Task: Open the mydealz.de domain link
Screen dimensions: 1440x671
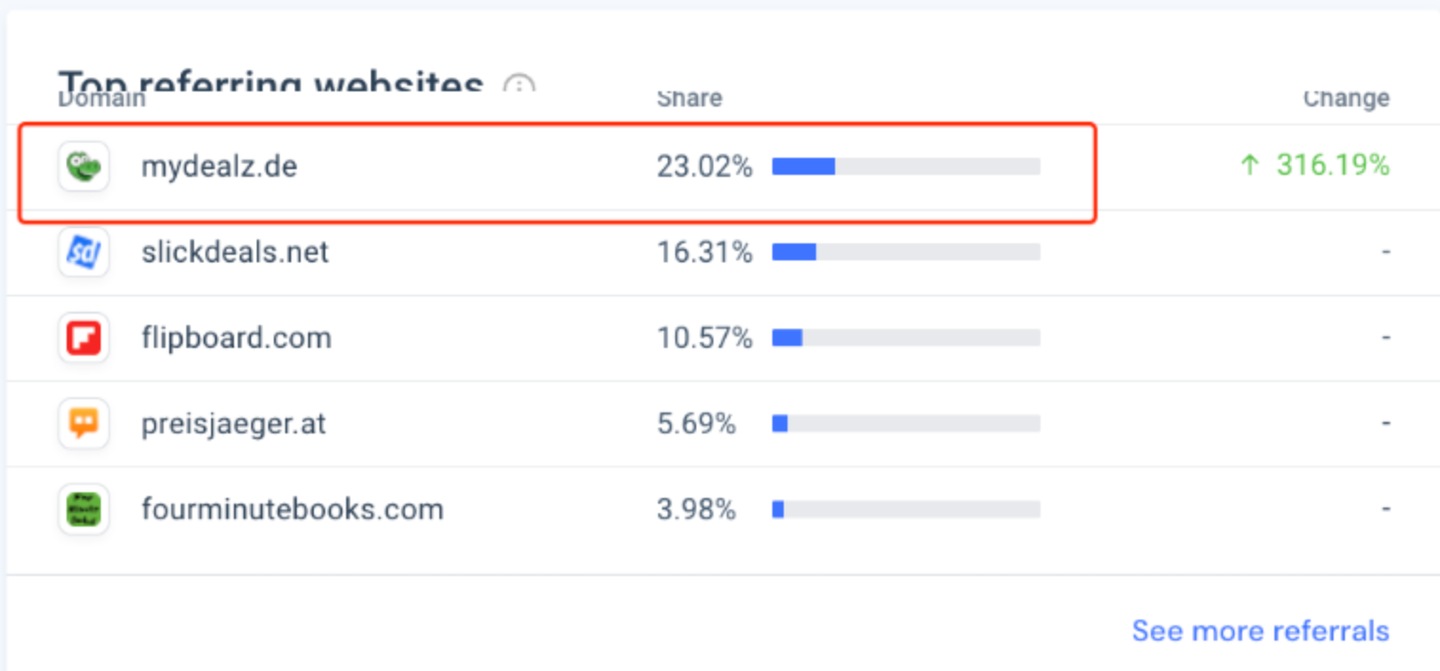Action: 219,167
